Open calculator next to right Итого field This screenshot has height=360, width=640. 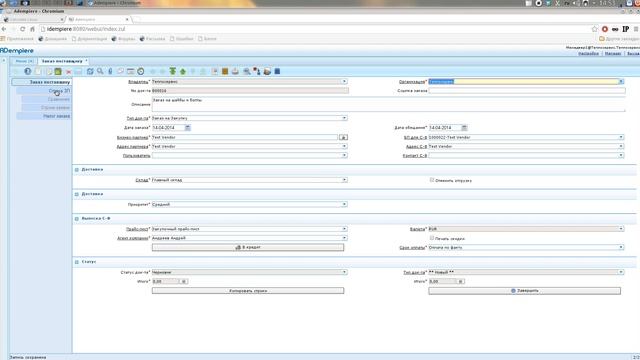(x=461, y=281)
